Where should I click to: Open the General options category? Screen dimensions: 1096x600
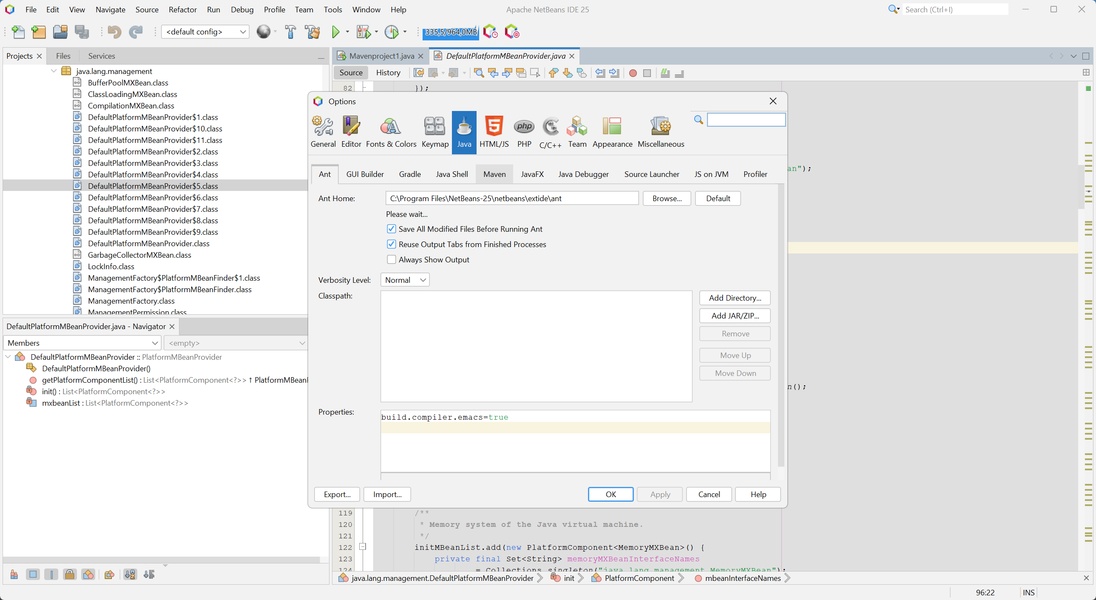(x=323, y=131)
